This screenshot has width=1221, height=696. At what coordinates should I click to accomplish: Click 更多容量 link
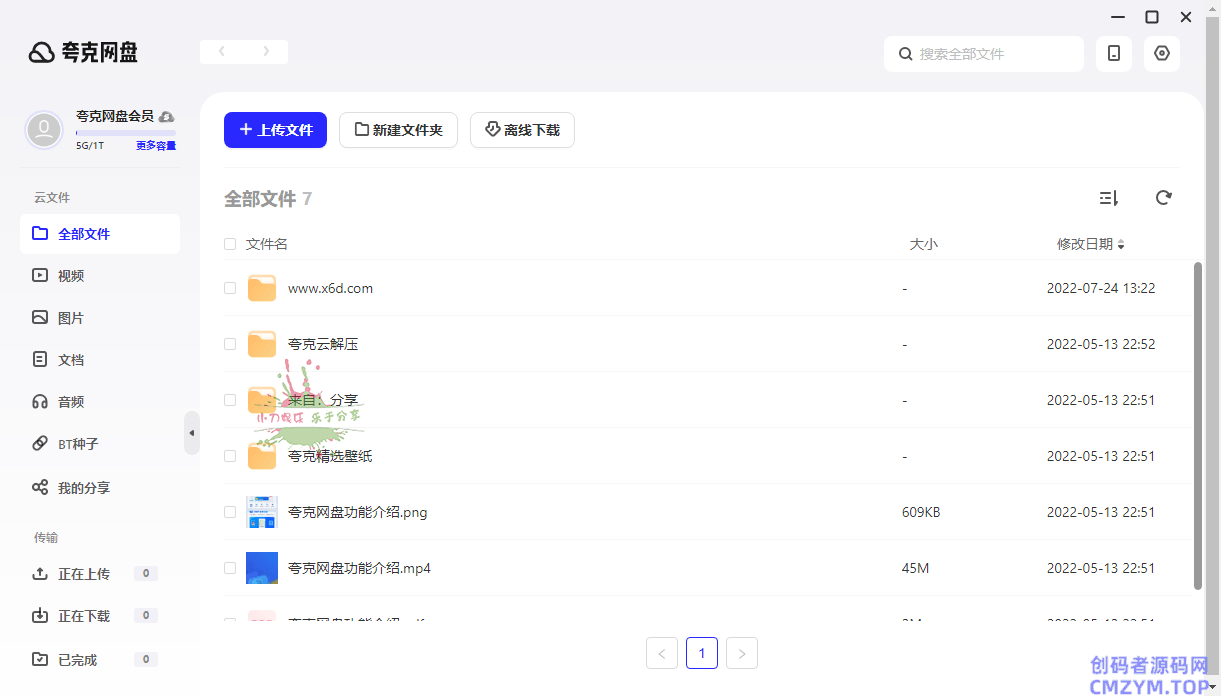[156, 146]
